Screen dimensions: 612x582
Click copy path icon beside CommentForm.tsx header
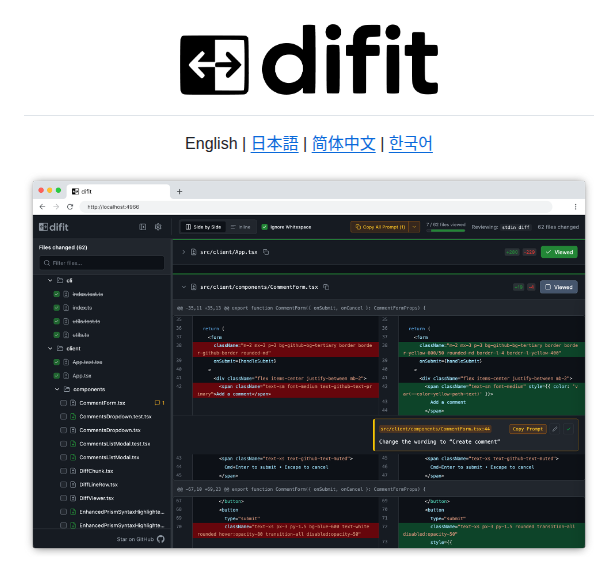(x=327, y=287)
